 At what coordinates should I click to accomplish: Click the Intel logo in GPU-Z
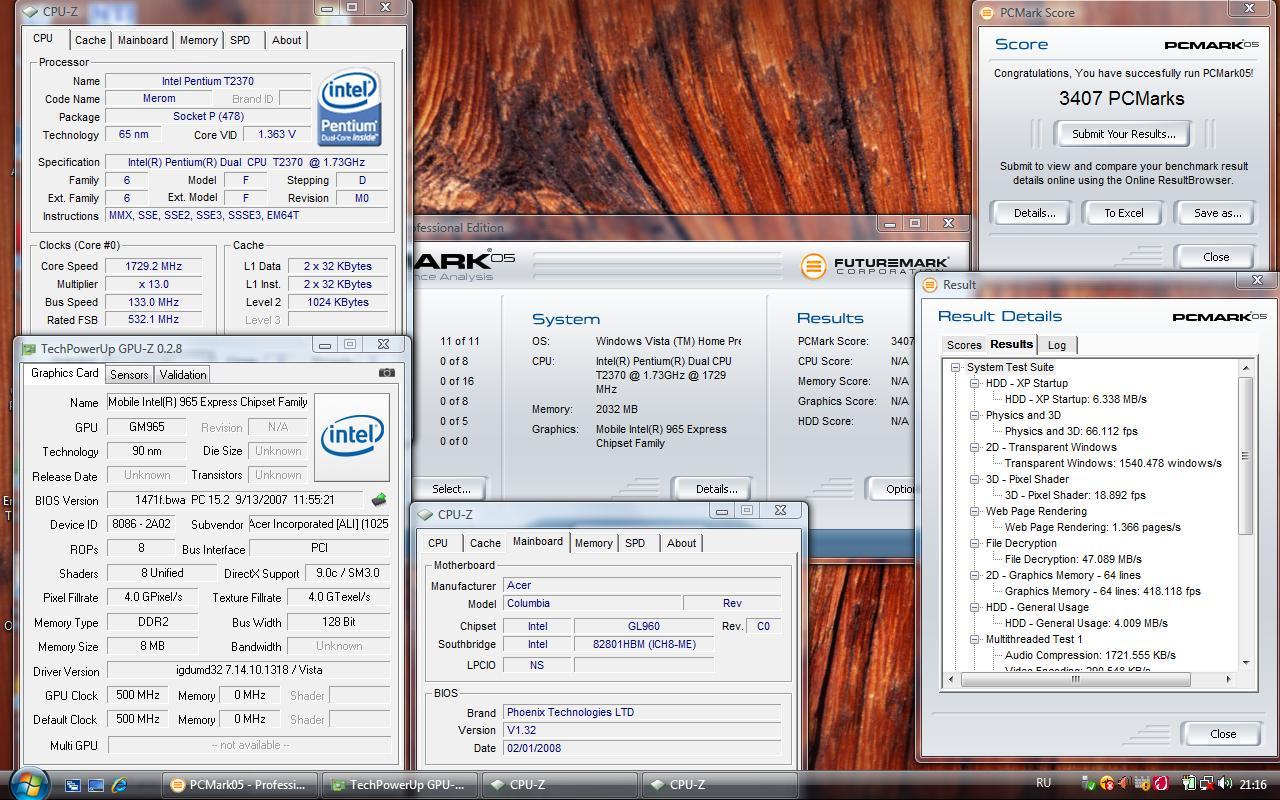(x=351, y=437)
